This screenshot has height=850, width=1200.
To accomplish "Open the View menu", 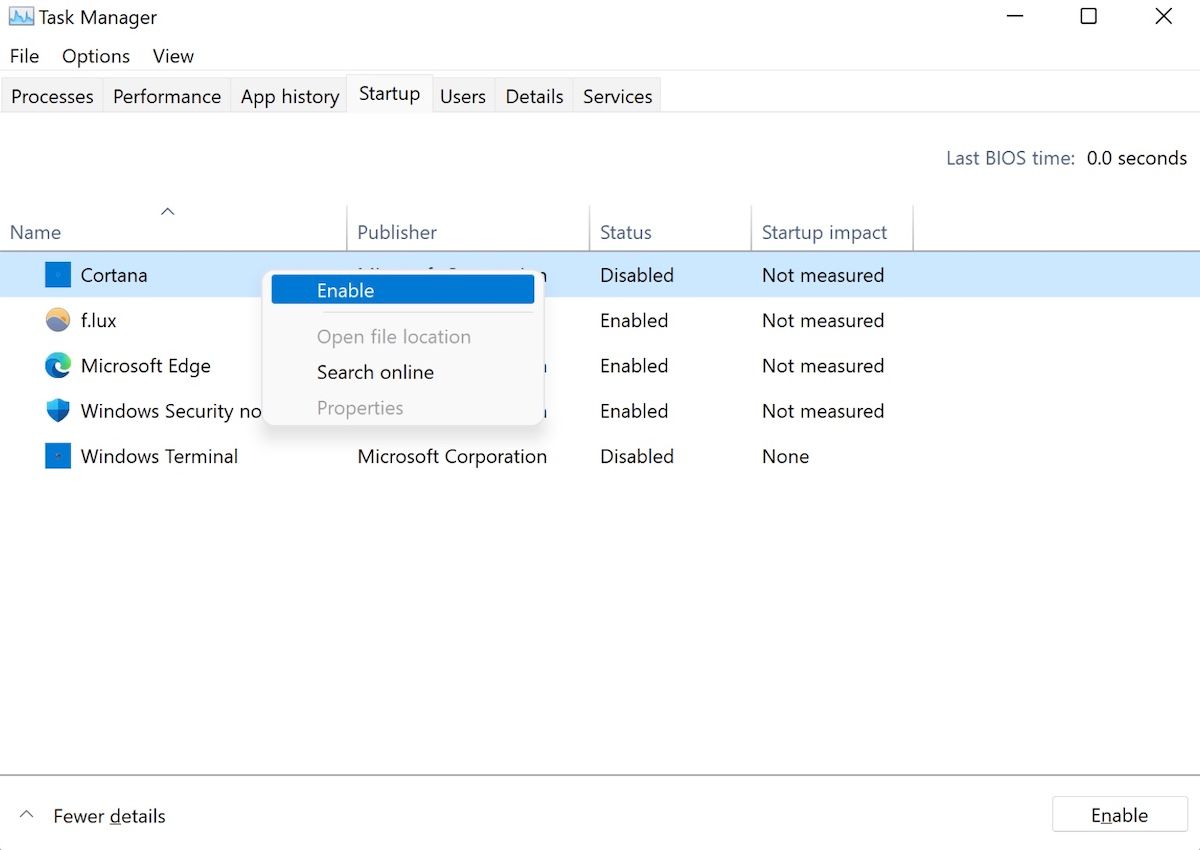I will coord(172,56).
